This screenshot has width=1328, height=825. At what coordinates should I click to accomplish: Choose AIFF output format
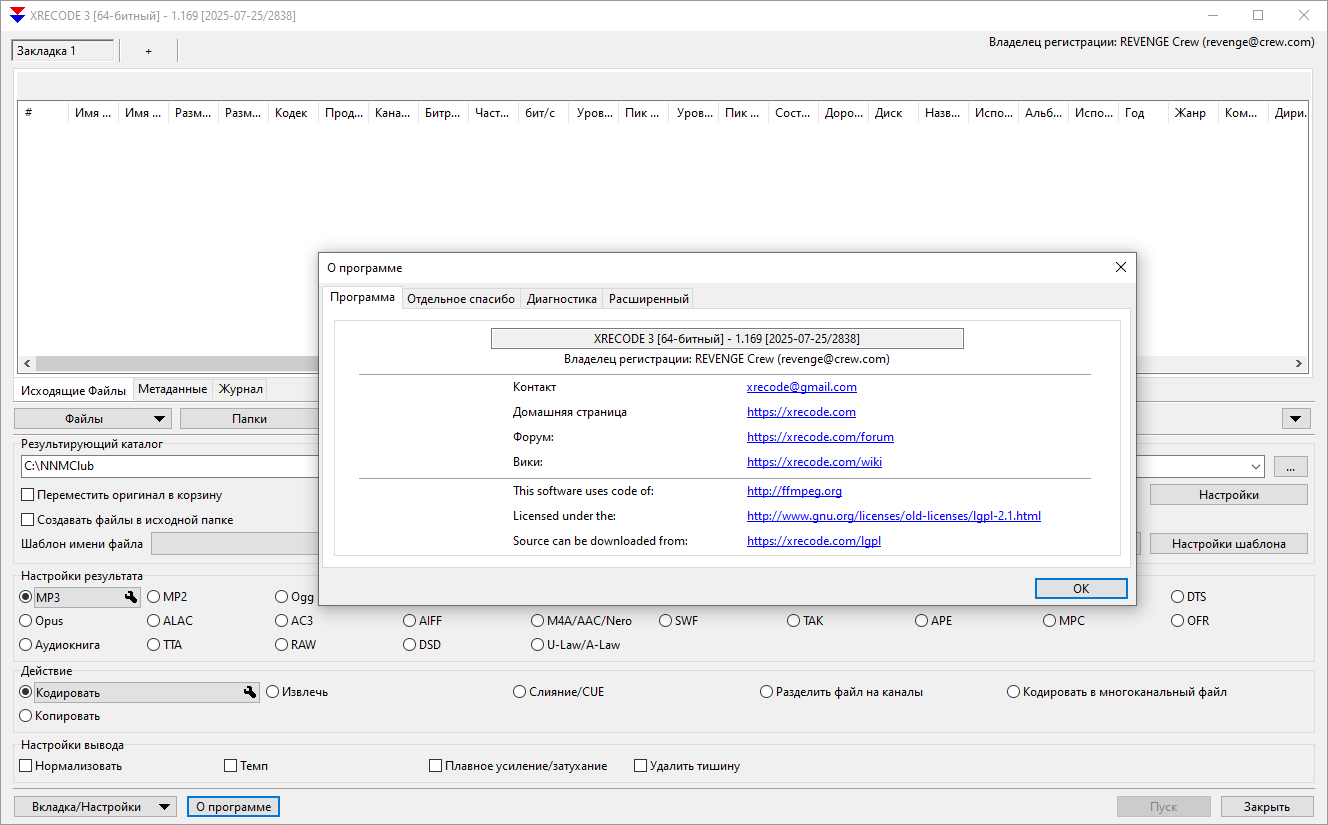click(410, 621)
